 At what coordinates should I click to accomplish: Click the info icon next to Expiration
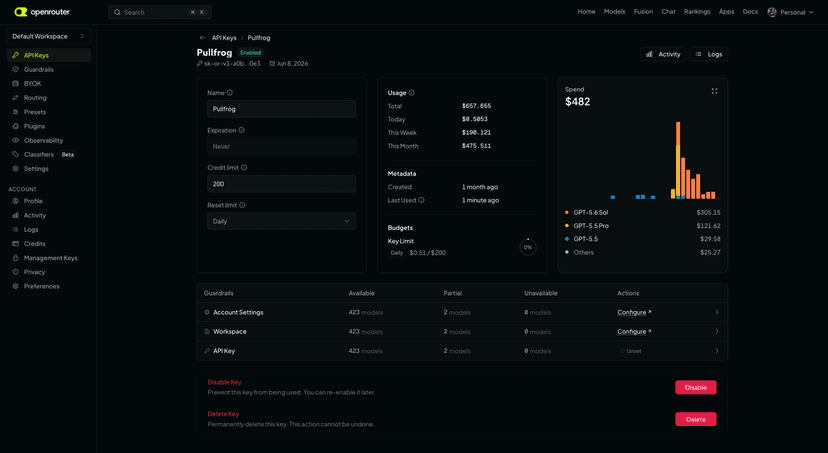[241, 130]
